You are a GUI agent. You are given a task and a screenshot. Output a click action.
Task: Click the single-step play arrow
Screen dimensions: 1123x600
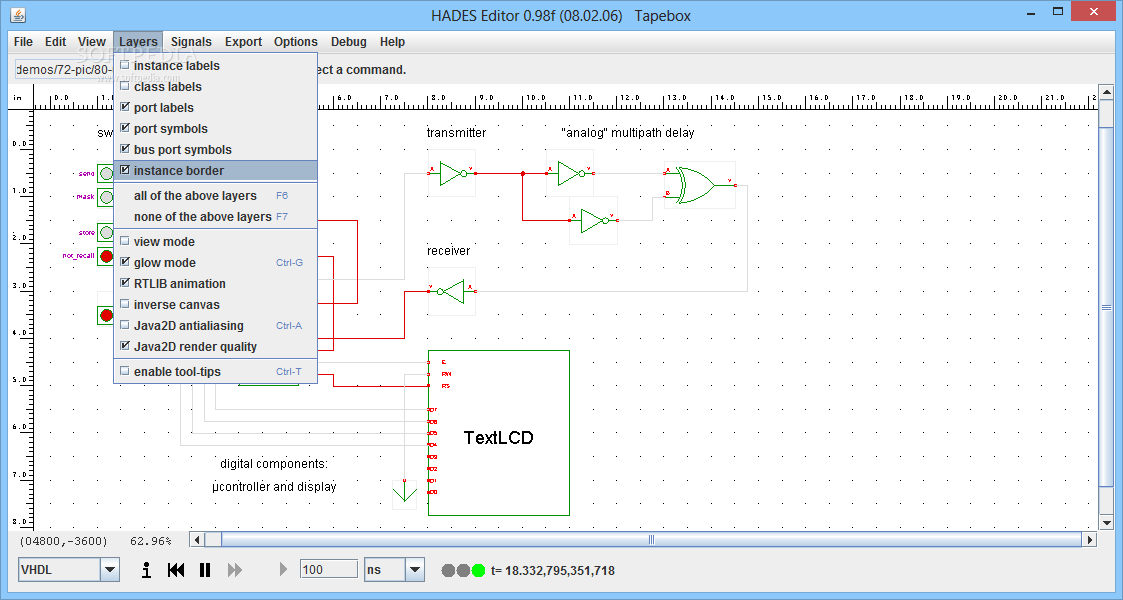tap(283, 569)
